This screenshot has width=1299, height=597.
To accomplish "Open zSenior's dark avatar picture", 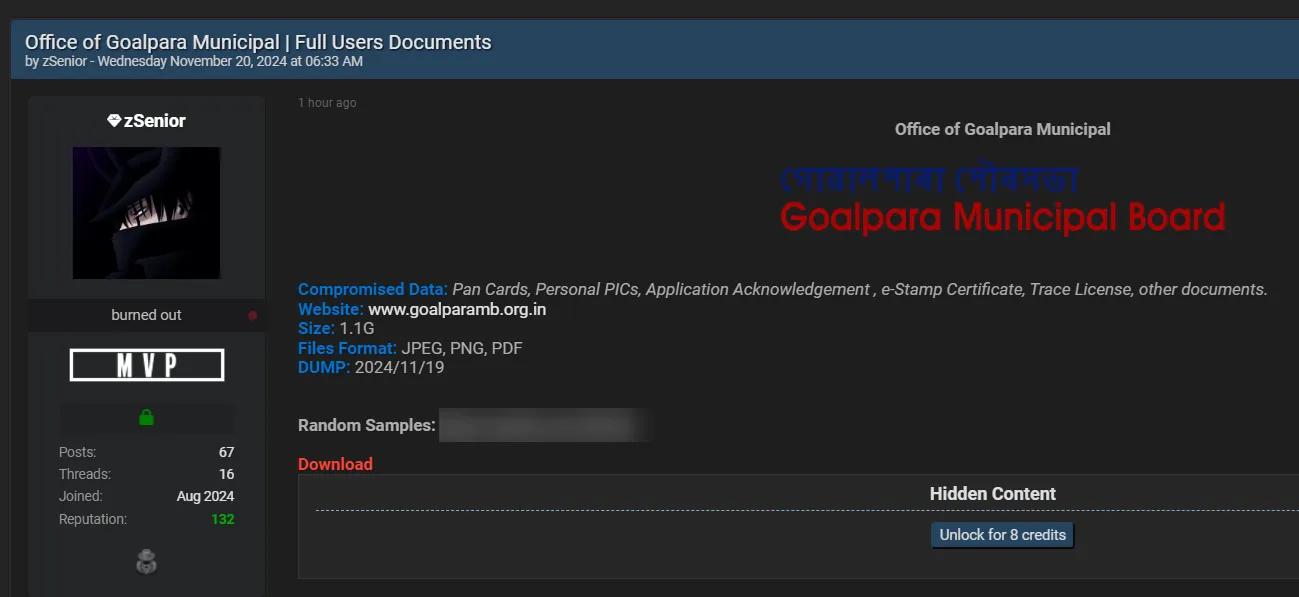I will [x=146, y=212].
